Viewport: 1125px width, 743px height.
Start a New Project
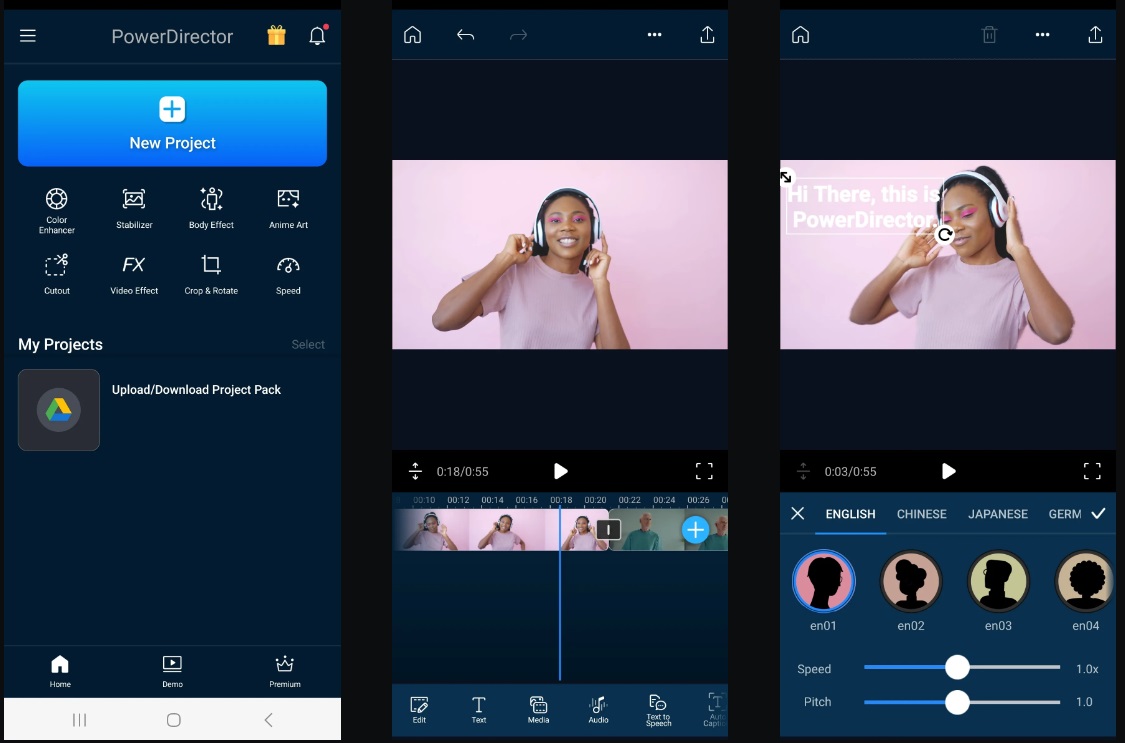(x=171, y=122)
